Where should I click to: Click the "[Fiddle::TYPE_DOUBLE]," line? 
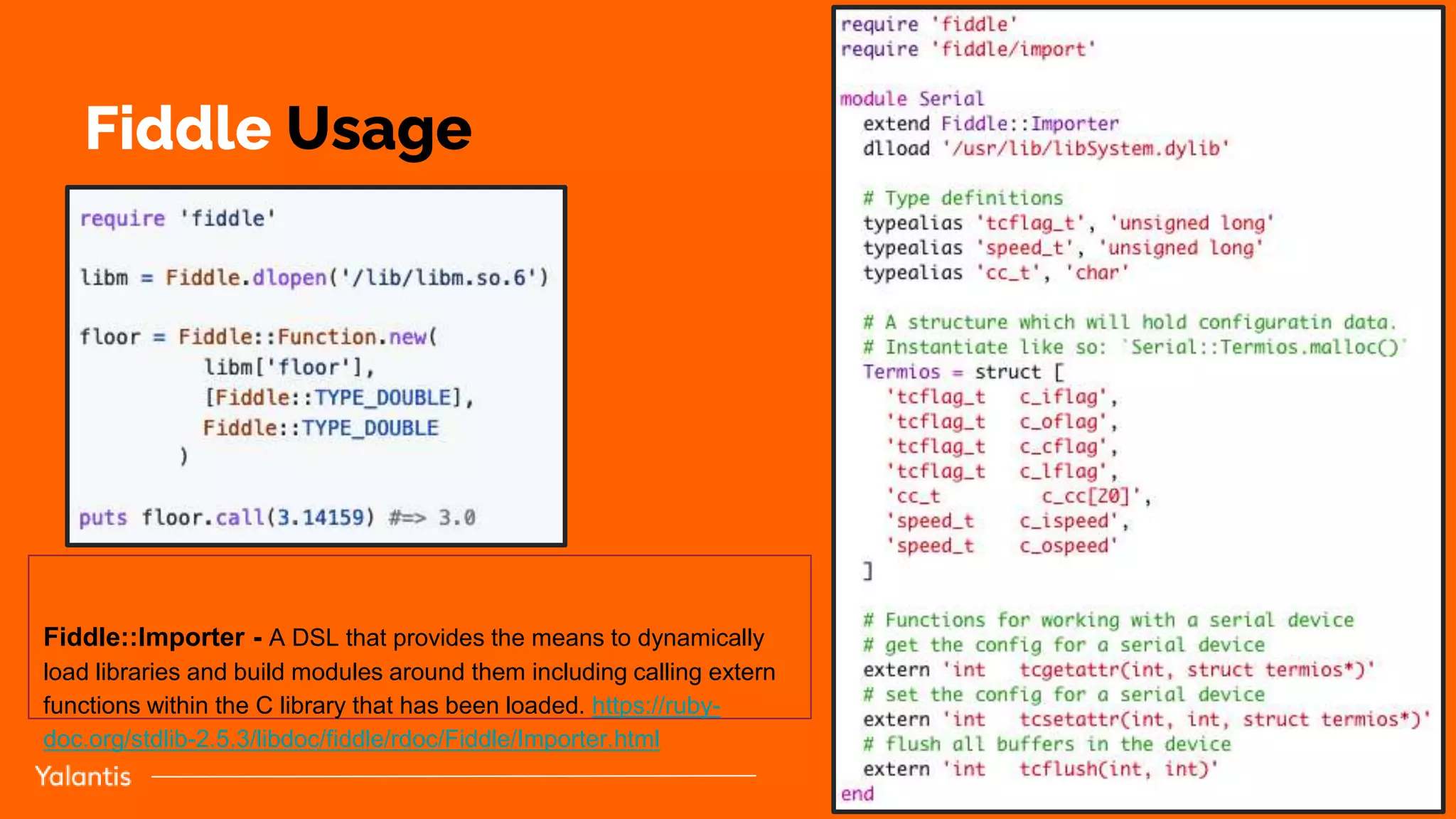[x=339, y=397]
